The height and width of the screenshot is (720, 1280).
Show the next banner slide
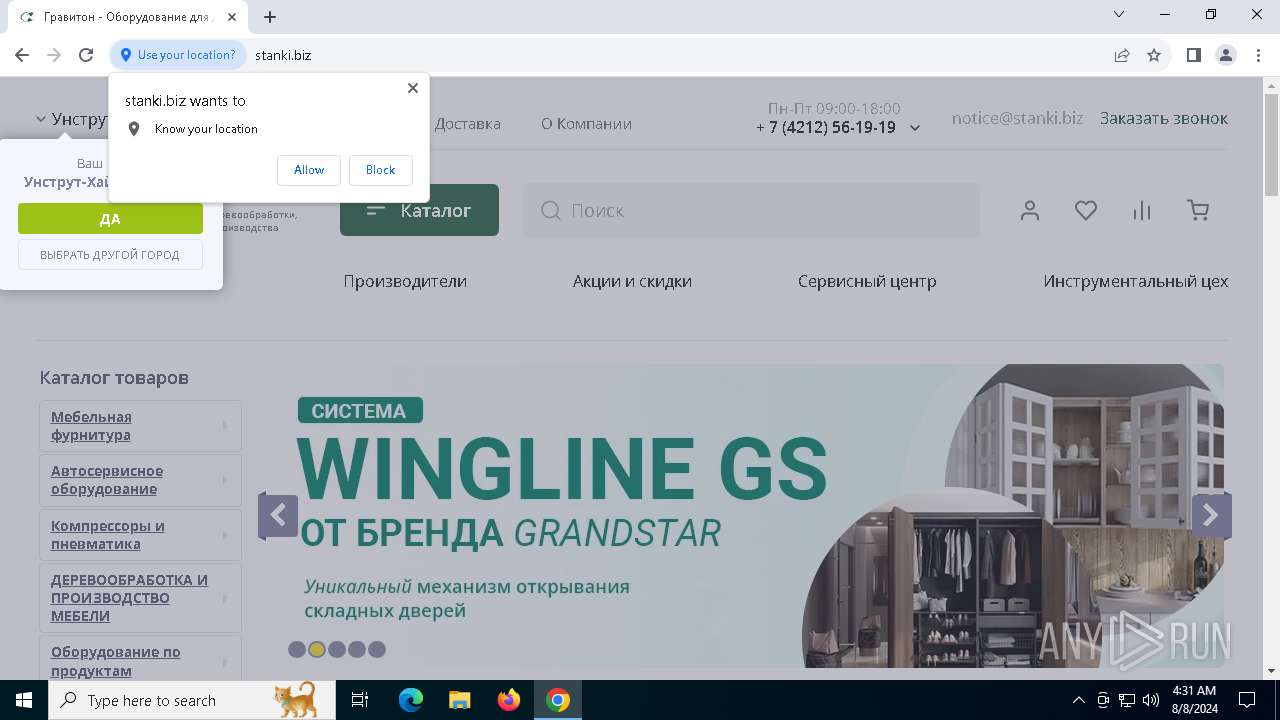coord(1210,516)
